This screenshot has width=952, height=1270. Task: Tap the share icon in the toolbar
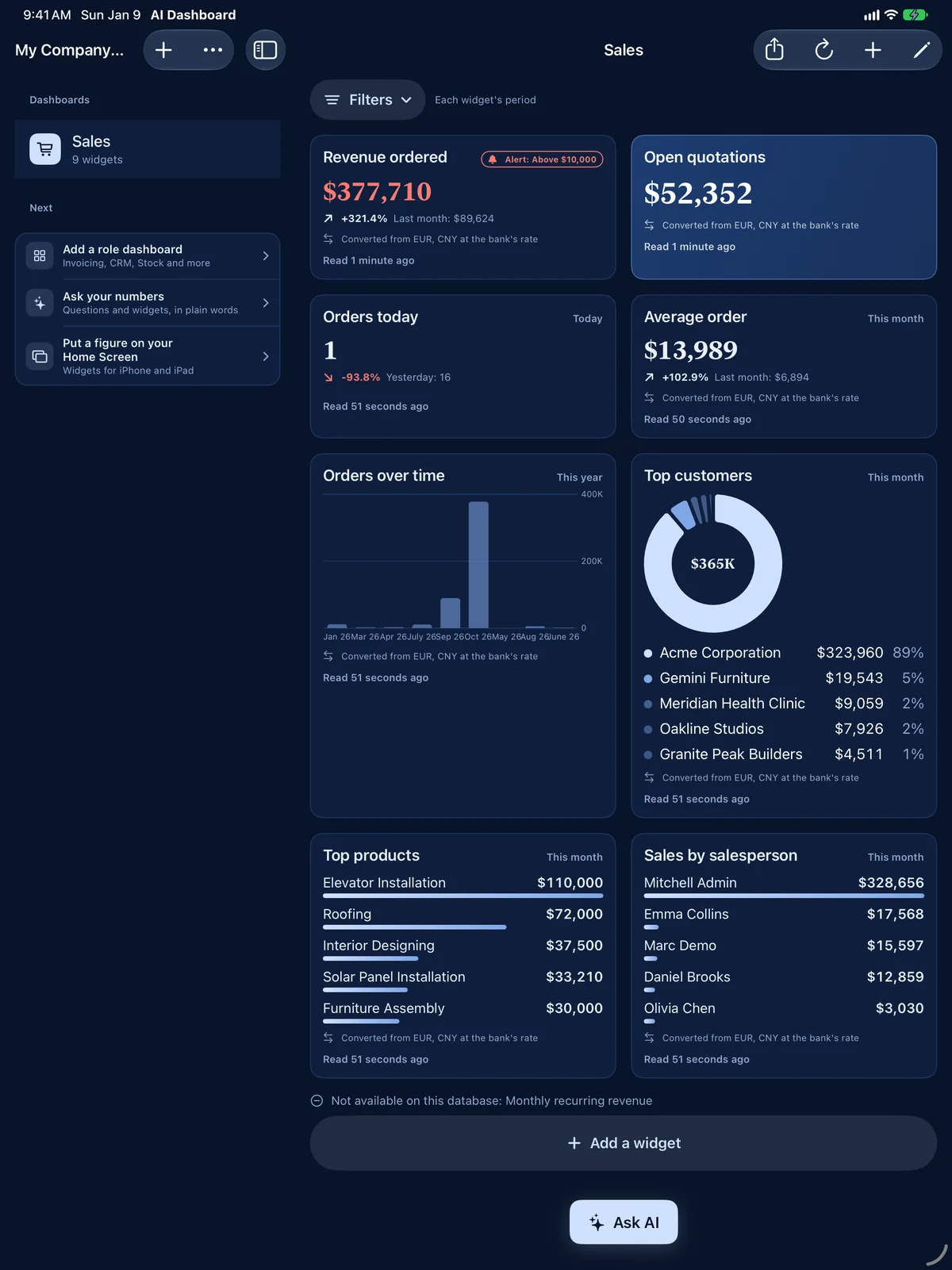(774, 50)
